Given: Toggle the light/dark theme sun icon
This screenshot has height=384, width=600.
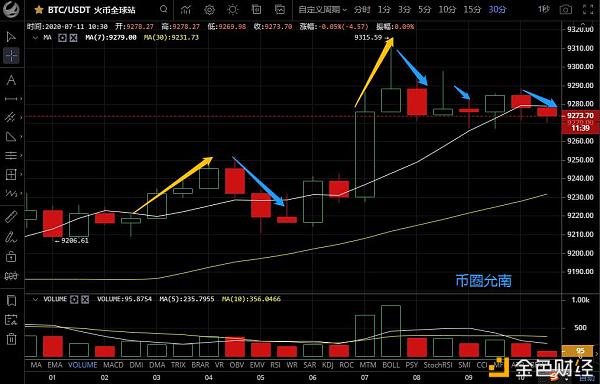Looking at the screenshot, I should pos(232,10).
